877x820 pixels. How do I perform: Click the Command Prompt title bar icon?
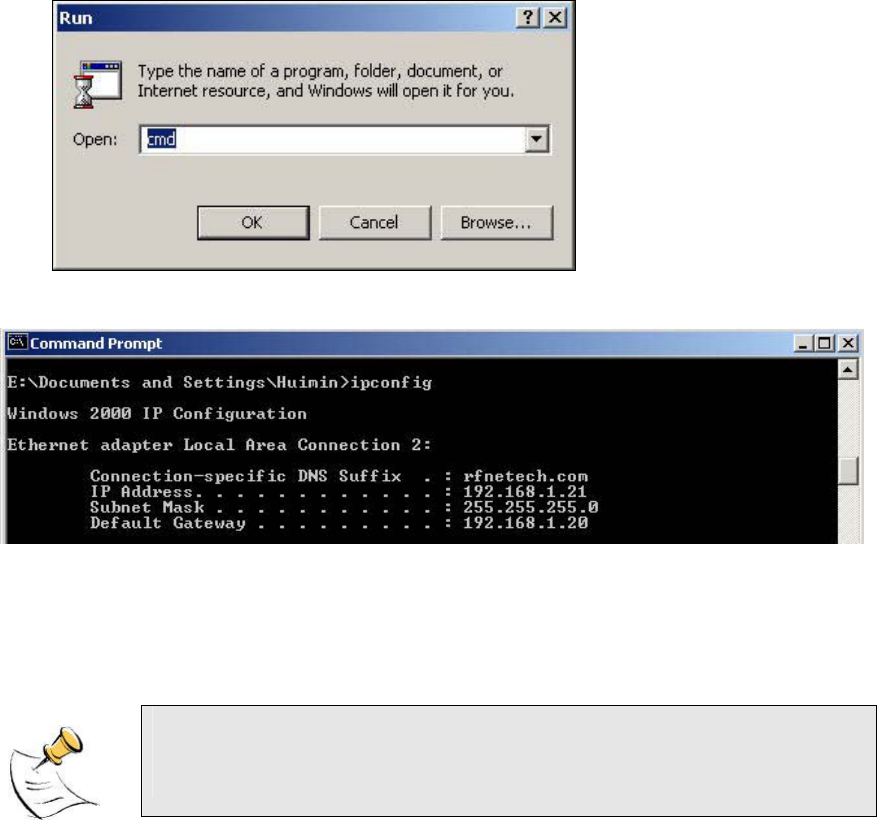coord(17,342)
